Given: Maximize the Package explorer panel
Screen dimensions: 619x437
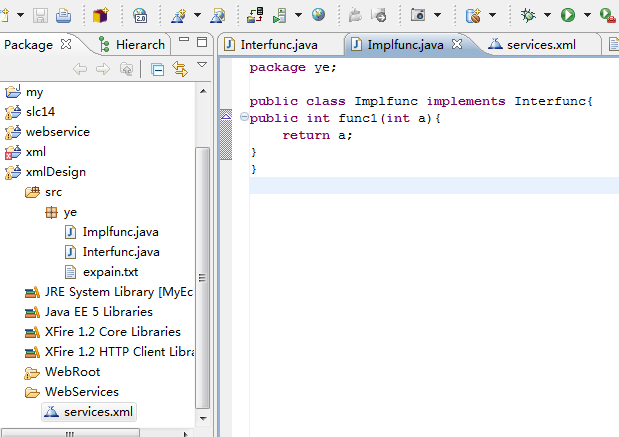Looking at the screenshot, I should 202,42.
